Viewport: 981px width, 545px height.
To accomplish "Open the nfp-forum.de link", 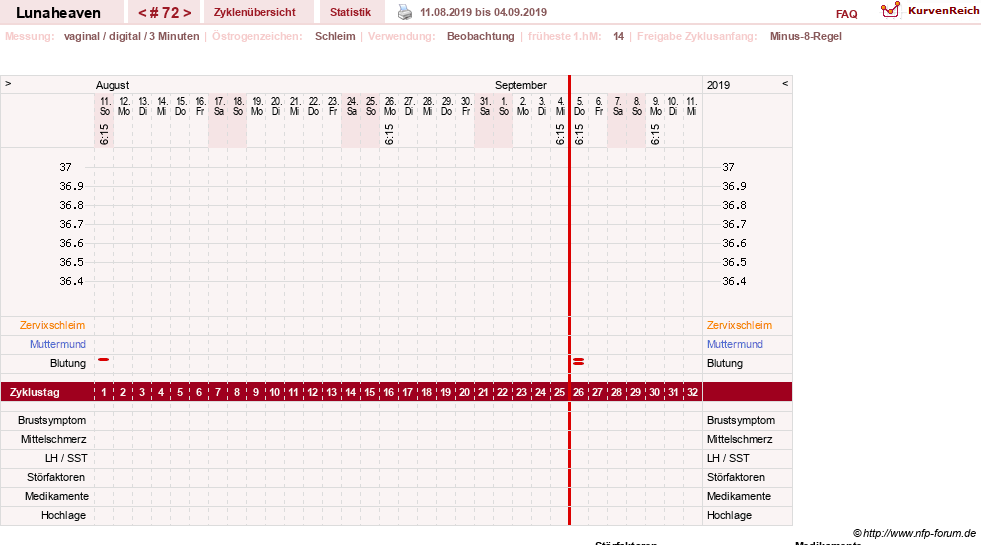I will 919,533.
